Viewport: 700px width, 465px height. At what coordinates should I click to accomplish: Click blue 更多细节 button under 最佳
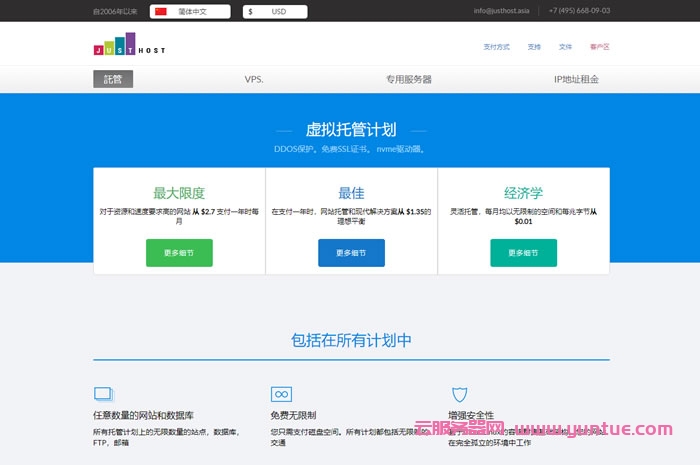[351, 253]
